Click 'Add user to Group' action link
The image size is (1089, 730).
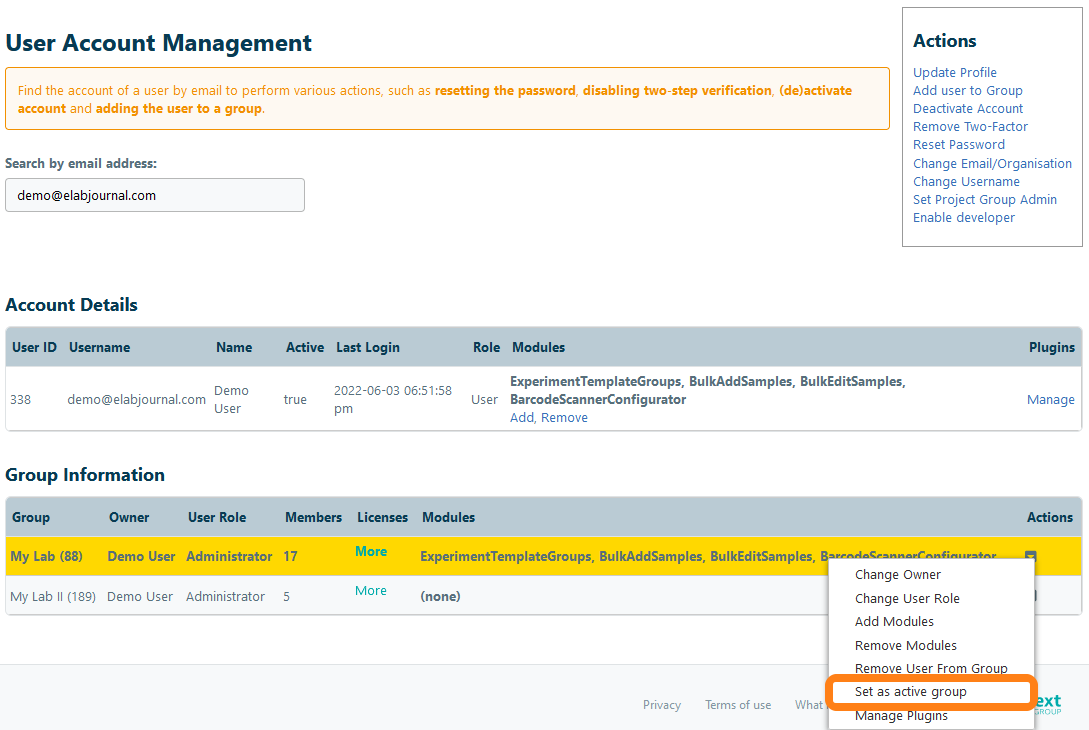(967, 91)
